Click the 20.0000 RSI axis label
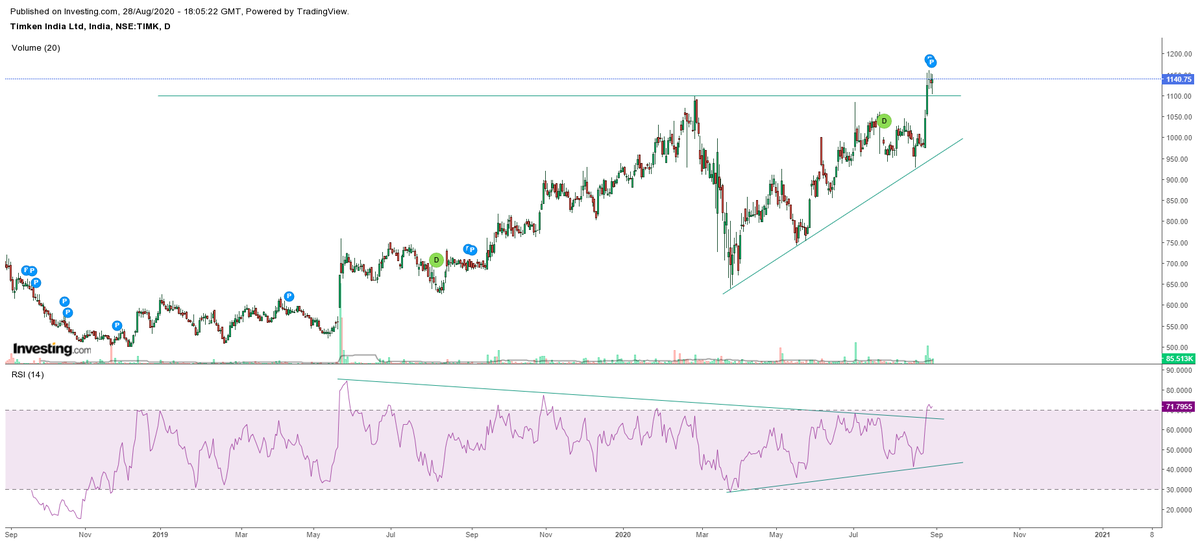 (x=1179, y=509)
